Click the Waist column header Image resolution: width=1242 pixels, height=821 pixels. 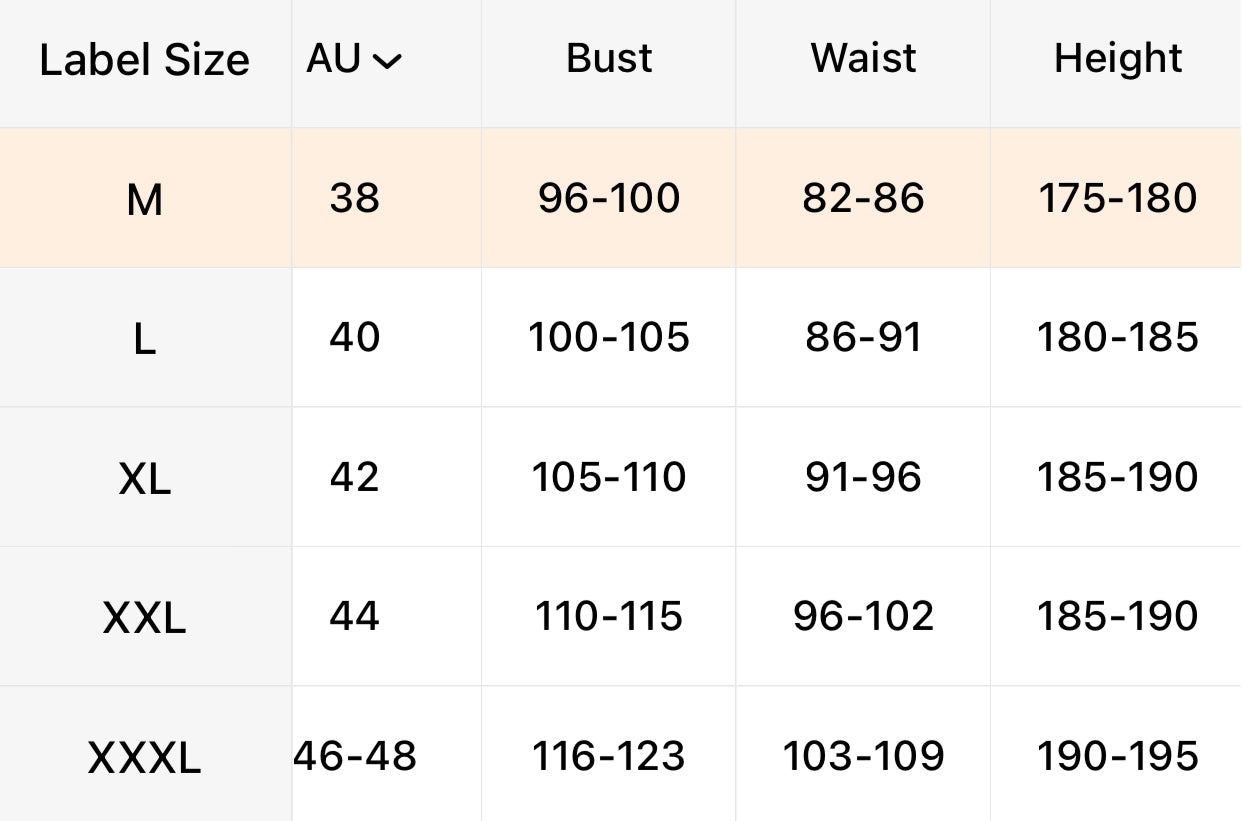(863, 58)
